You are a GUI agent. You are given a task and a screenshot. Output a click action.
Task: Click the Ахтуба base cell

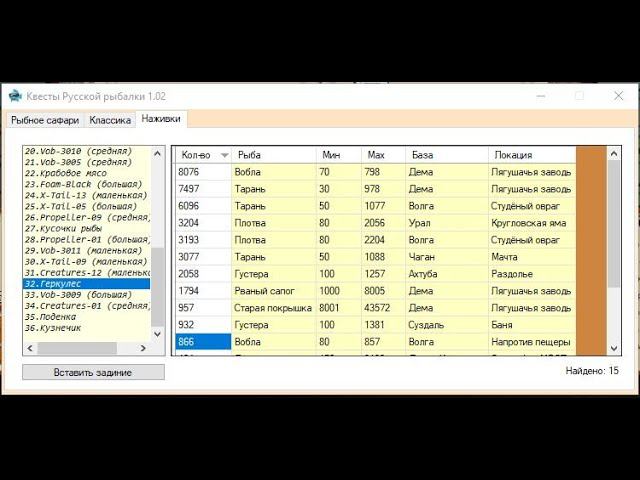pyautogui.click(x=447, y=274)
